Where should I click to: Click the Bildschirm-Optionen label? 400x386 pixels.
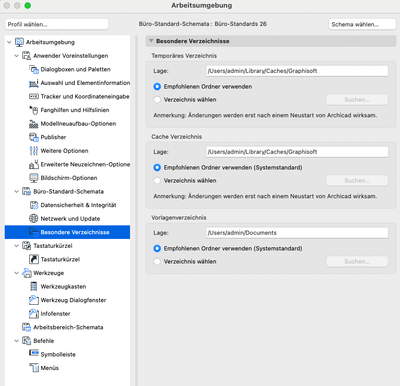(69, 178)
